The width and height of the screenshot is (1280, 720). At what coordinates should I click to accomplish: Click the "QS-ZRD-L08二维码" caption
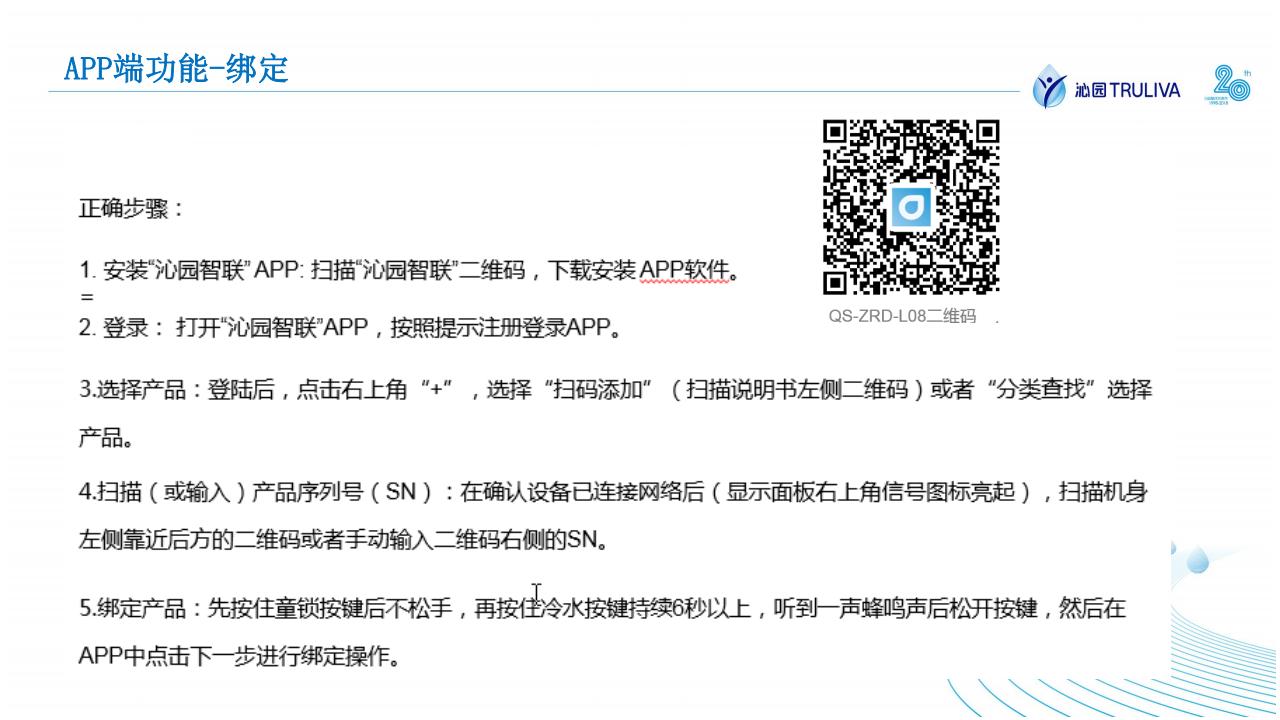tap(901, 317)
